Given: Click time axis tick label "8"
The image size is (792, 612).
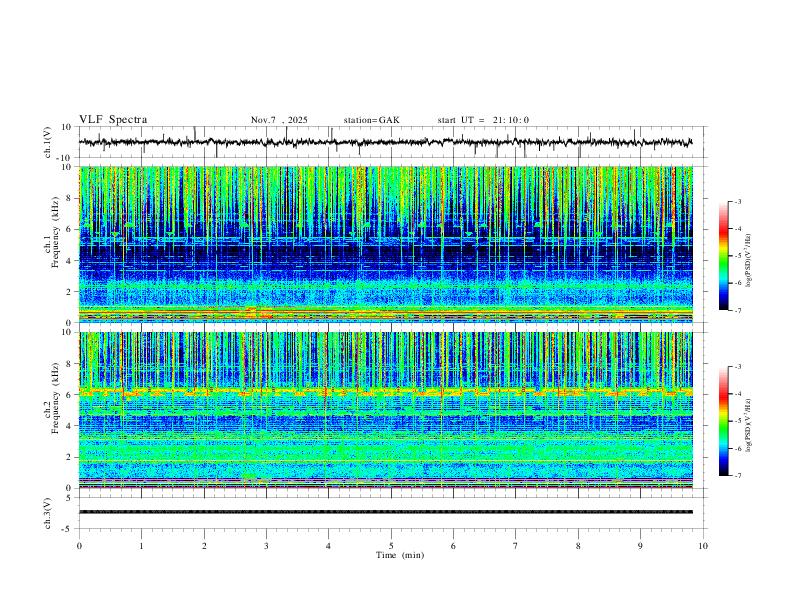Looking at the screenshot, I should tap(578, 546).
